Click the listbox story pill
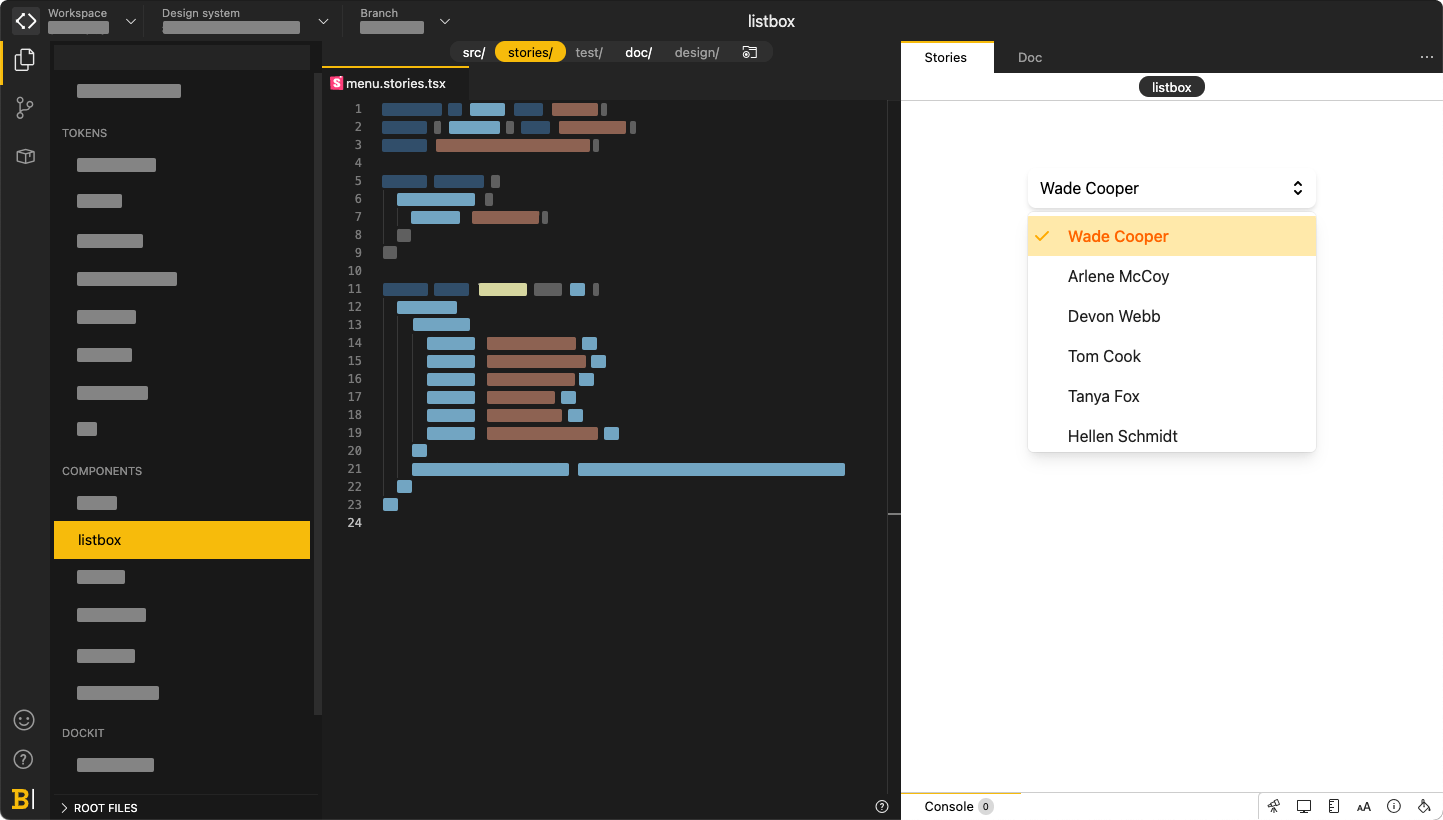Image resolution: width=1443 pixels, height=820 pixels. (x=1172, y=87)
